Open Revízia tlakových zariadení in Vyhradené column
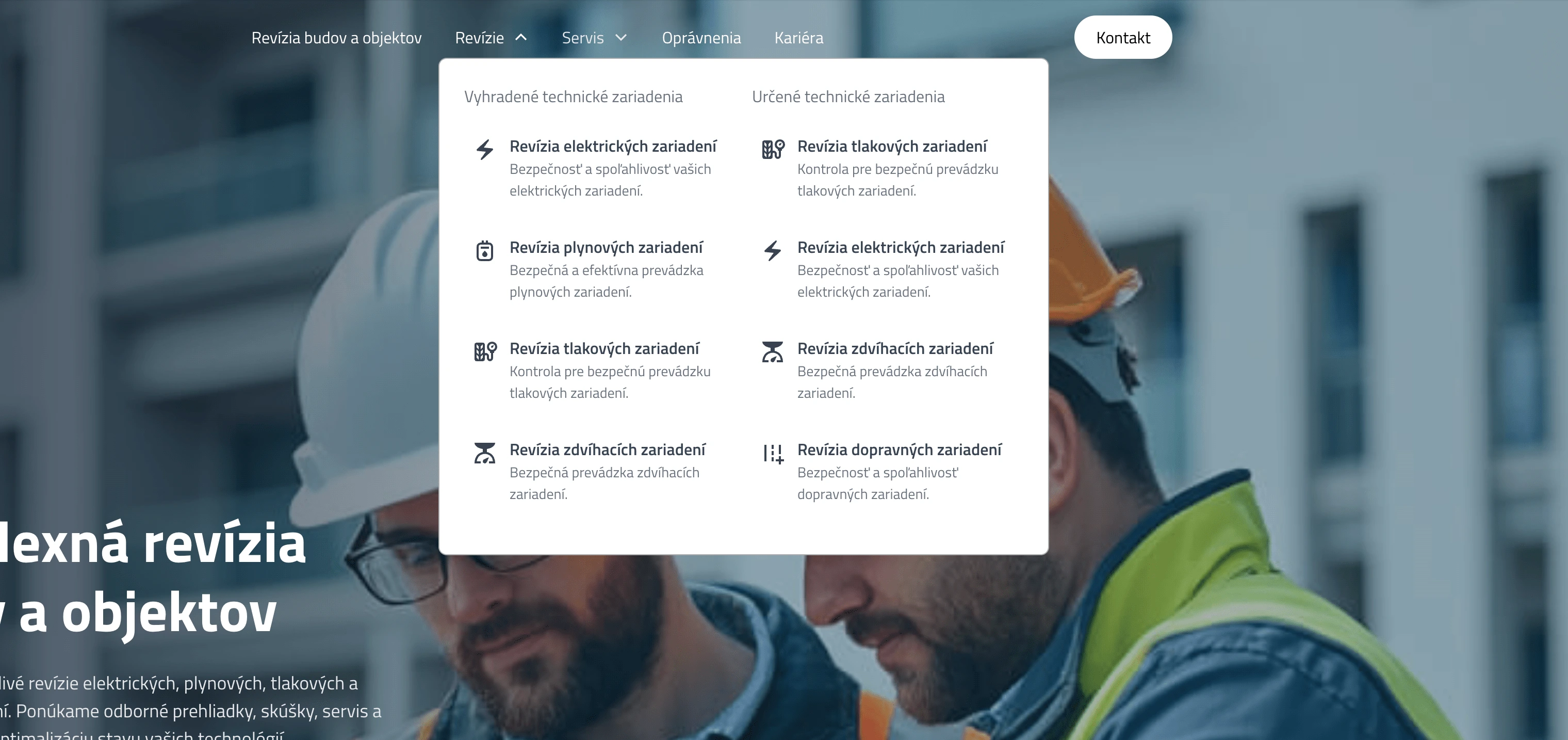This screenshot has width=1568, height=740. point(605,348)
